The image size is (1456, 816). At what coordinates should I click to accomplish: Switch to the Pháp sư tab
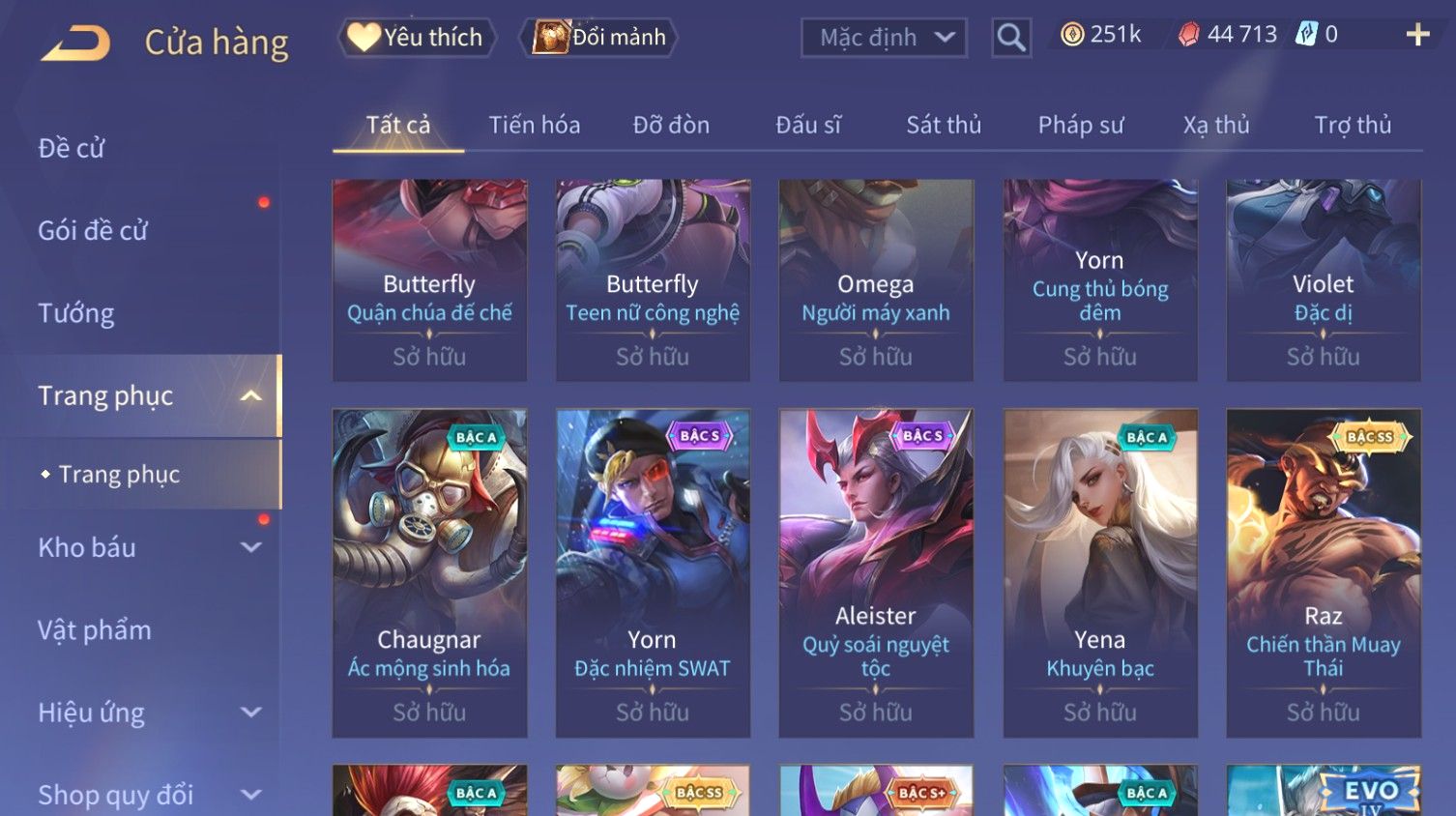point(1081,125)
